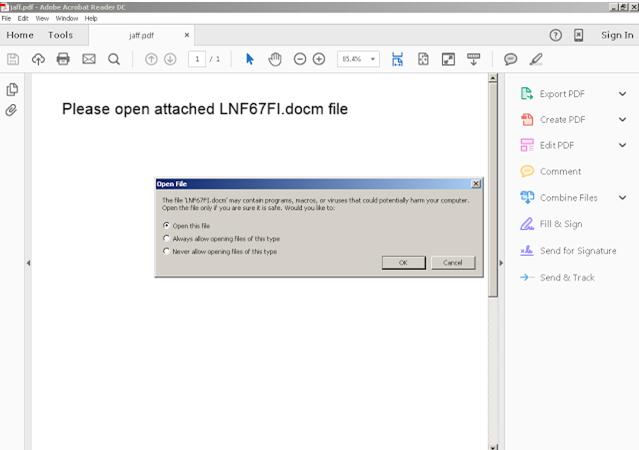Open the Help question mark icon
This screenshot has height=450, width=639.
pyautogui.click(x=555, y=35)
